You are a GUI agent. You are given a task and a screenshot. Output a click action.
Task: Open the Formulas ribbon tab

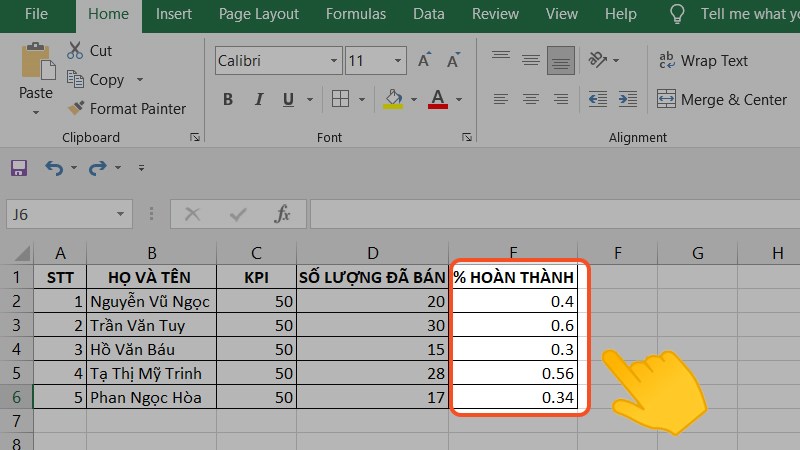pos(356,14)
